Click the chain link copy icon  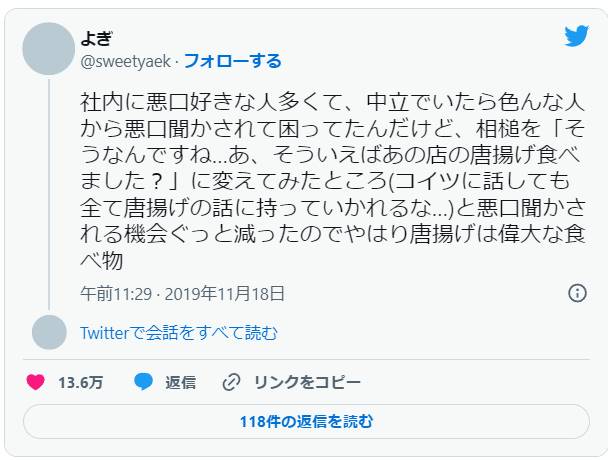click(x=231, y=382)
